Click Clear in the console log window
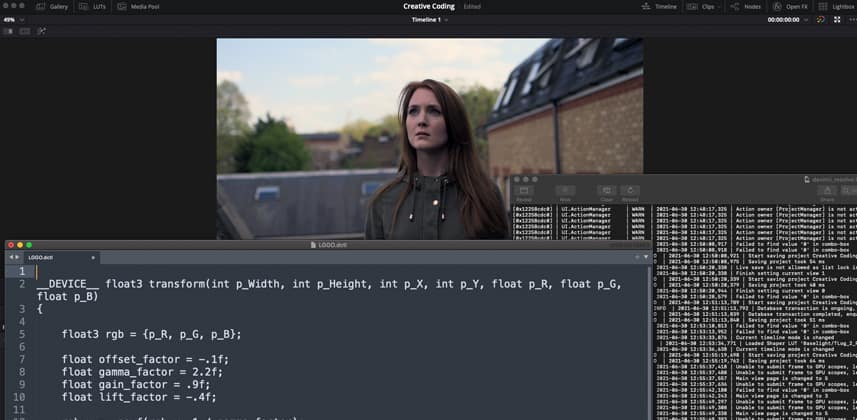The width and height of the screenshot is (857, 420). click(607, 193)
